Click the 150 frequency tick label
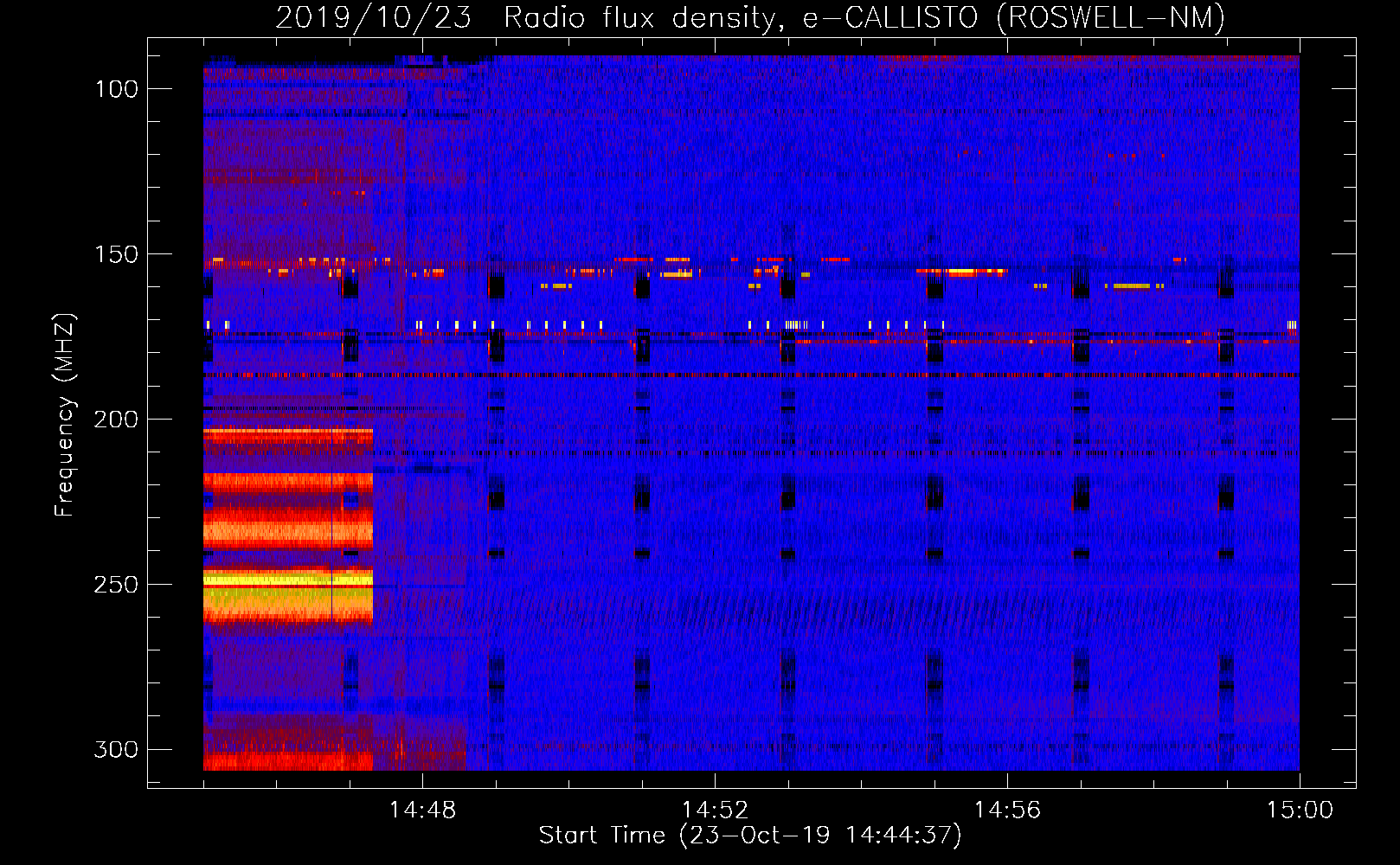The width and height of the screenshot is (1400, 865). pyautogui.click(x=116, y=254)
